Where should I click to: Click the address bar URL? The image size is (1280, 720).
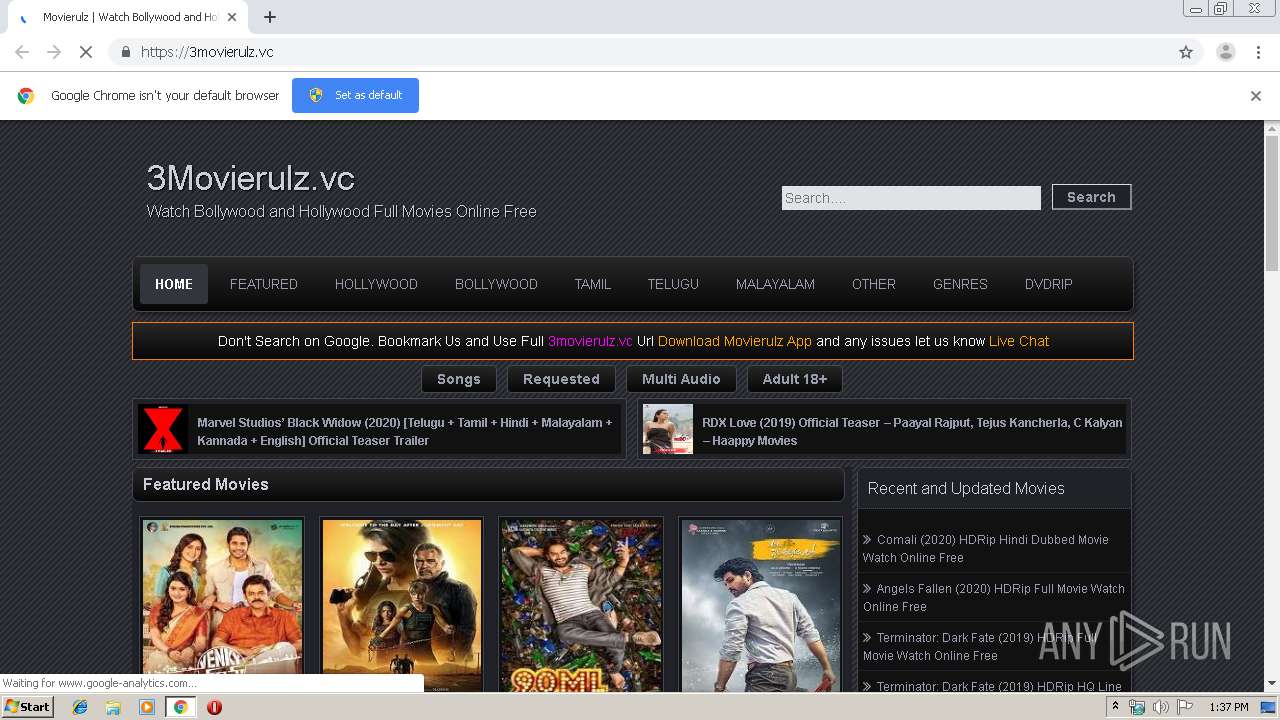207,52
